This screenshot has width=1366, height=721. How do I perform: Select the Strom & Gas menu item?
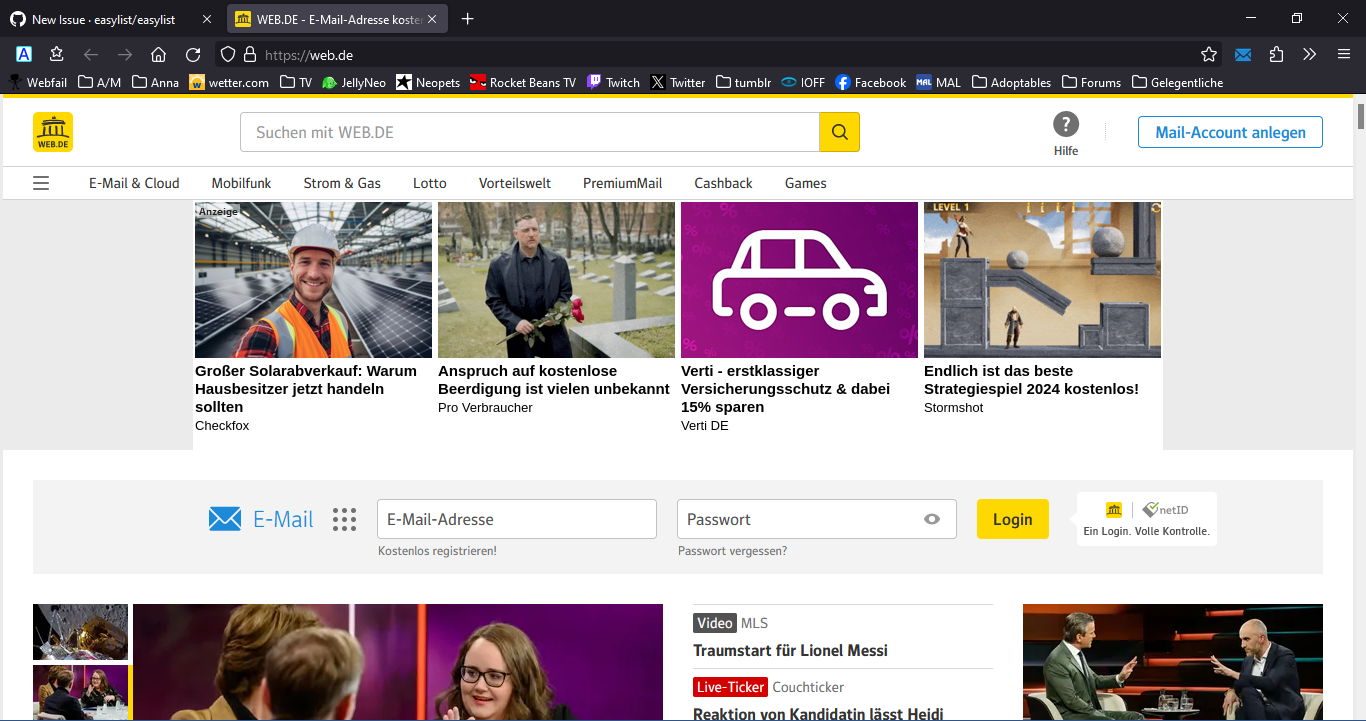[x=342, y=183]
